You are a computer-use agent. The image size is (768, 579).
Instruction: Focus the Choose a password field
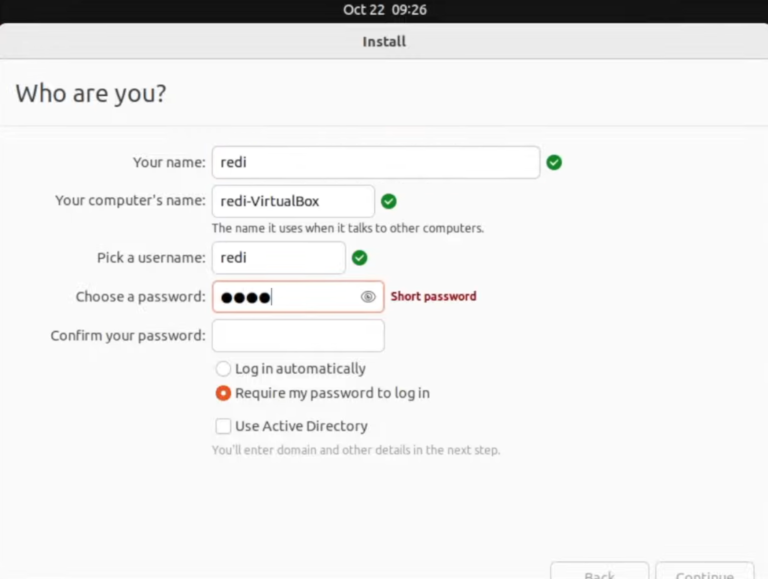click(x=285, y=297)
